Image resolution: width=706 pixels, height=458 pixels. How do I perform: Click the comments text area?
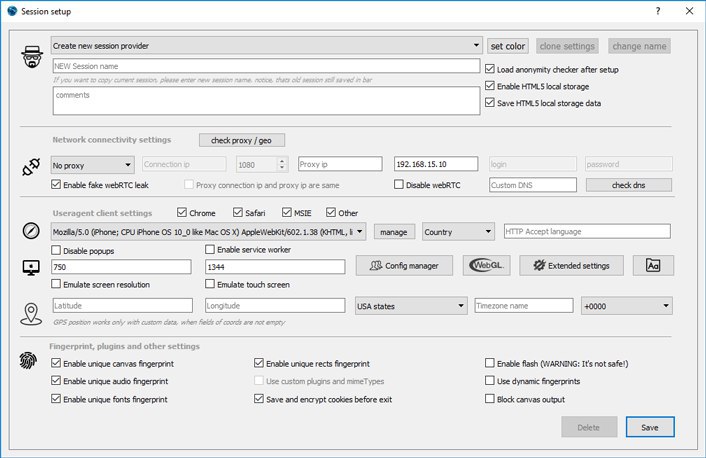point(266,101)
